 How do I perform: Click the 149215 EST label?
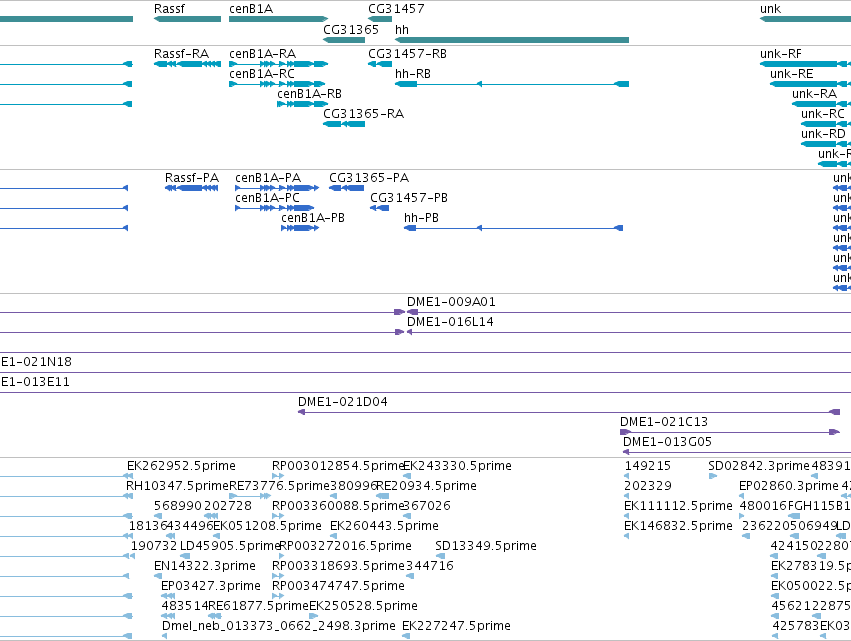(648, 466)
